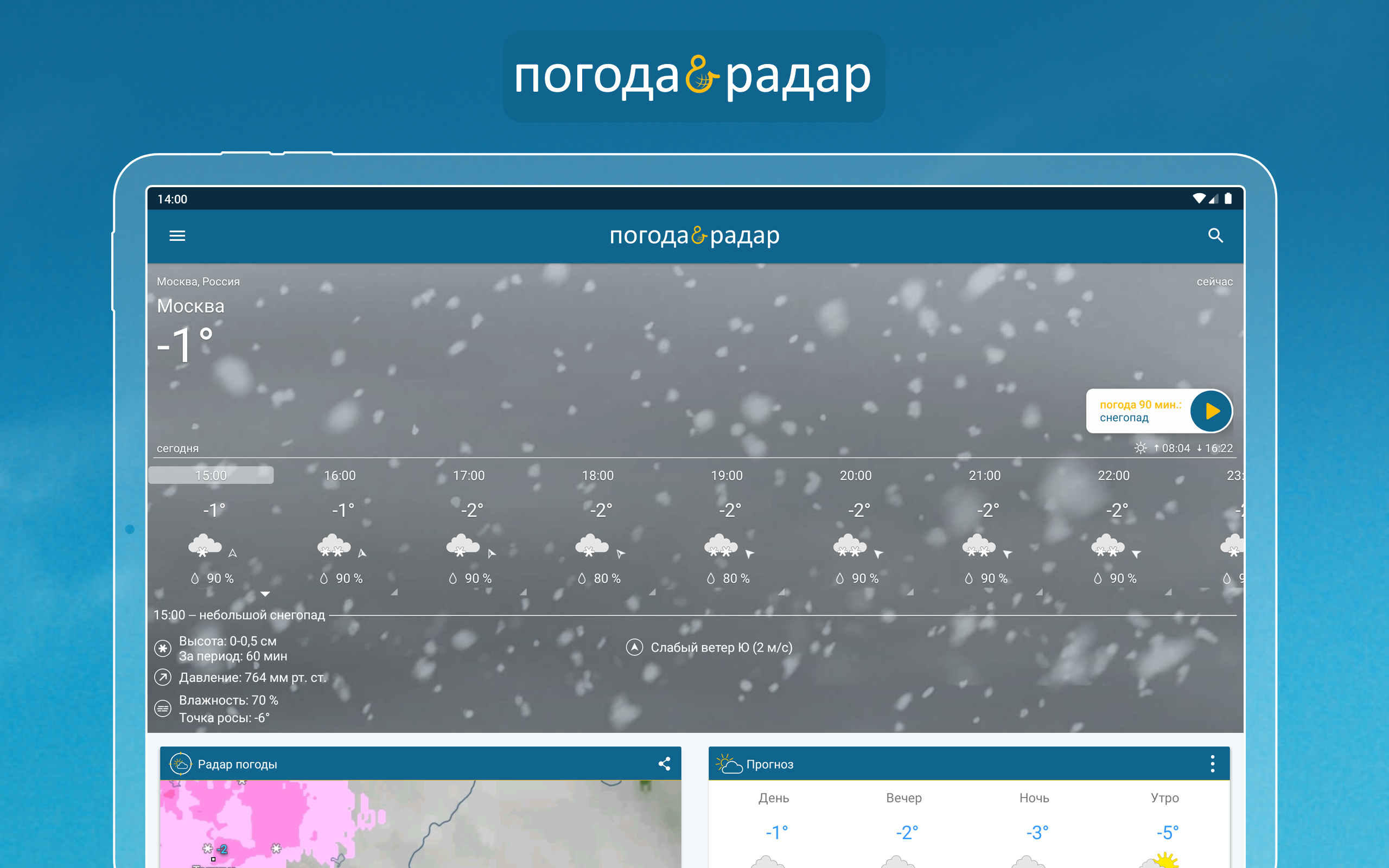Select the 21:00 snow cloud icon
1389x868 pixels.
click(x=979, y=545)
